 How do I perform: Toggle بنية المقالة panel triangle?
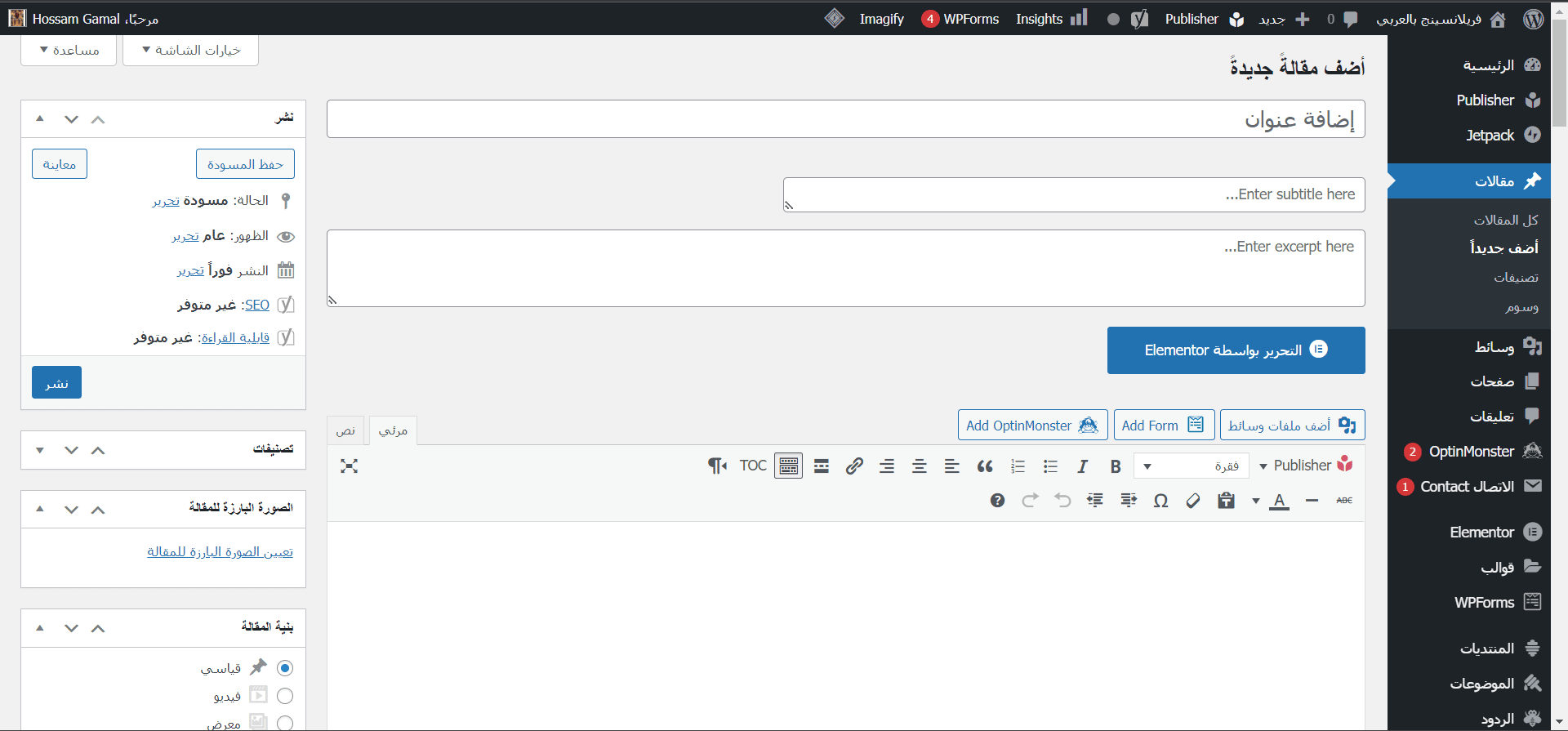pos(40,628)
